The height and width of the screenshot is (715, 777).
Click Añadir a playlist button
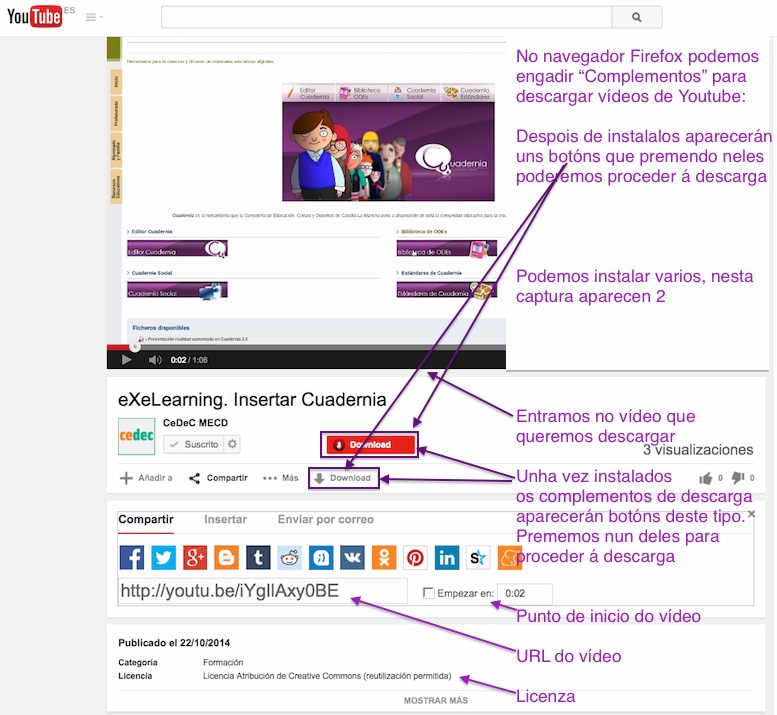pos(146,478)
